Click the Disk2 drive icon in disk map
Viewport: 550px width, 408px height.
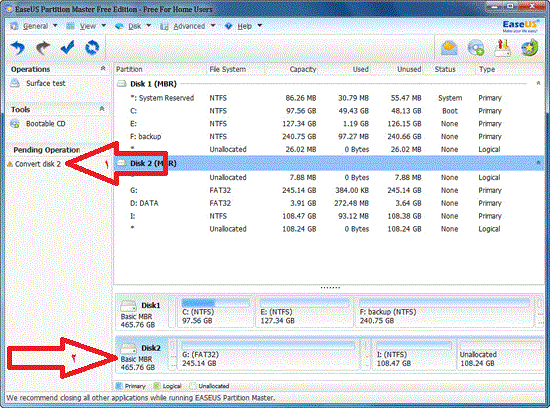[x=128, y=348]
